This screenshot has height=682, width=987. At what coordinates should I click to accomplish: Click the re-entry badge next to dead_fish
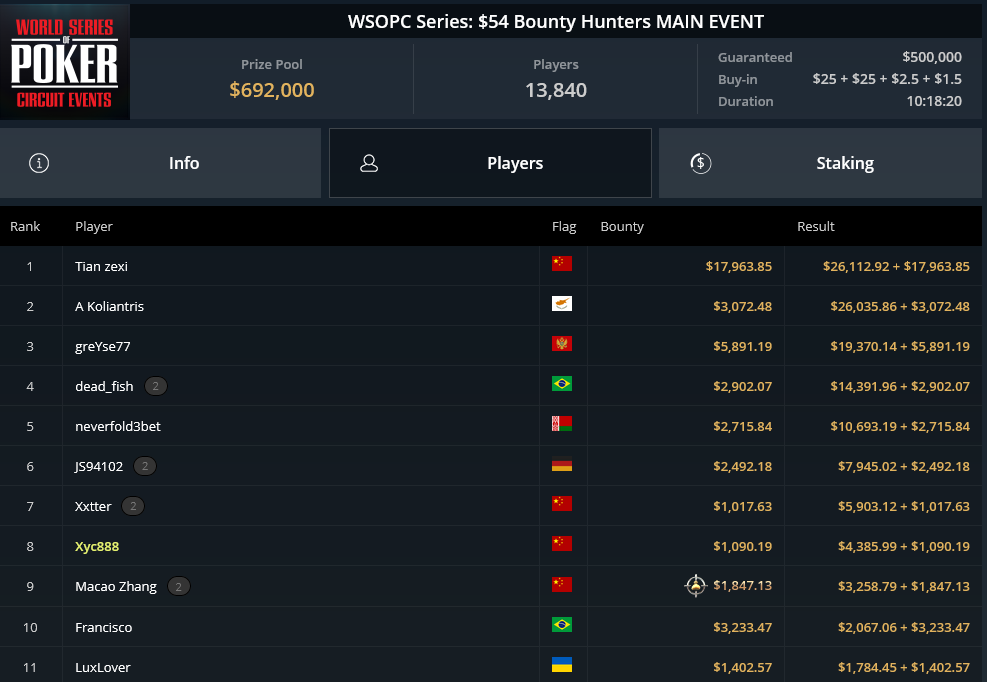(x=155, y=386)
